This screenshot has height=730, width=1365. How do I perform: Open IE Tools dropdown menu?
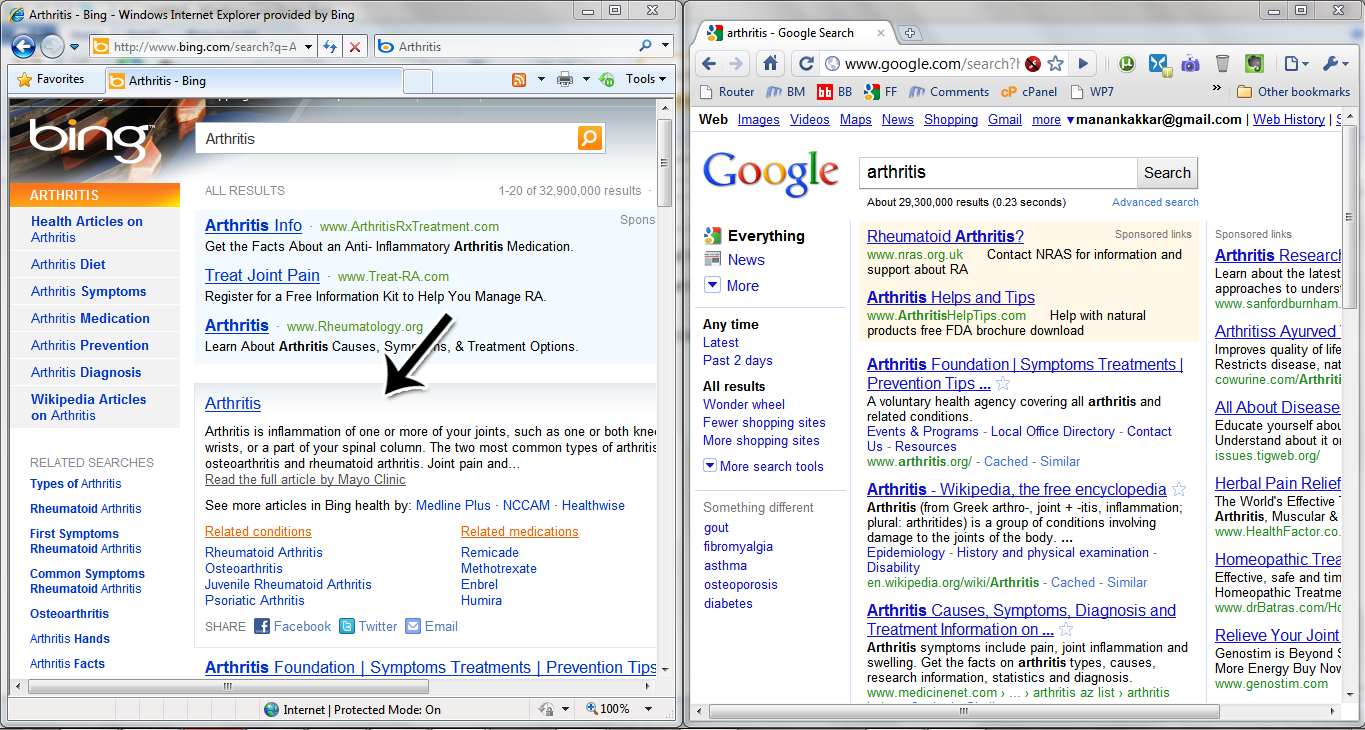click(646, 79)
